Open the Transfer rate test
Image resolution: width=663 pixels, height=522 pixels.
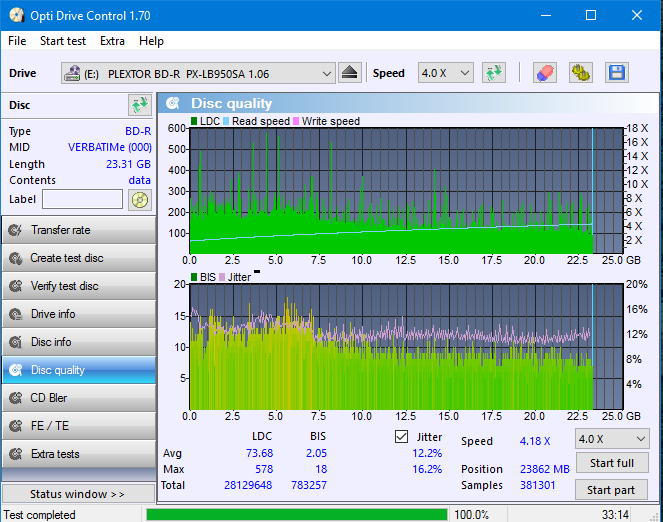[79, 230]
